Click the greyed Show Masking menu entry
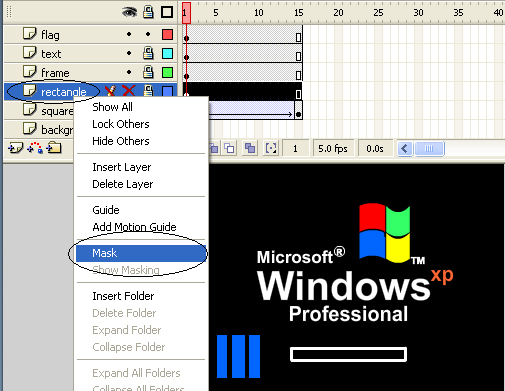 click(x=126, y=270)
